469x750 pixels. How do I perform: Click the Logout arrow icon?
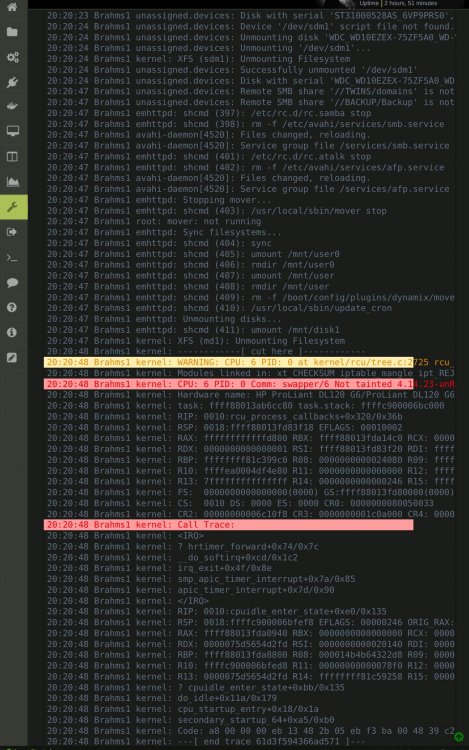pos(12,232)
